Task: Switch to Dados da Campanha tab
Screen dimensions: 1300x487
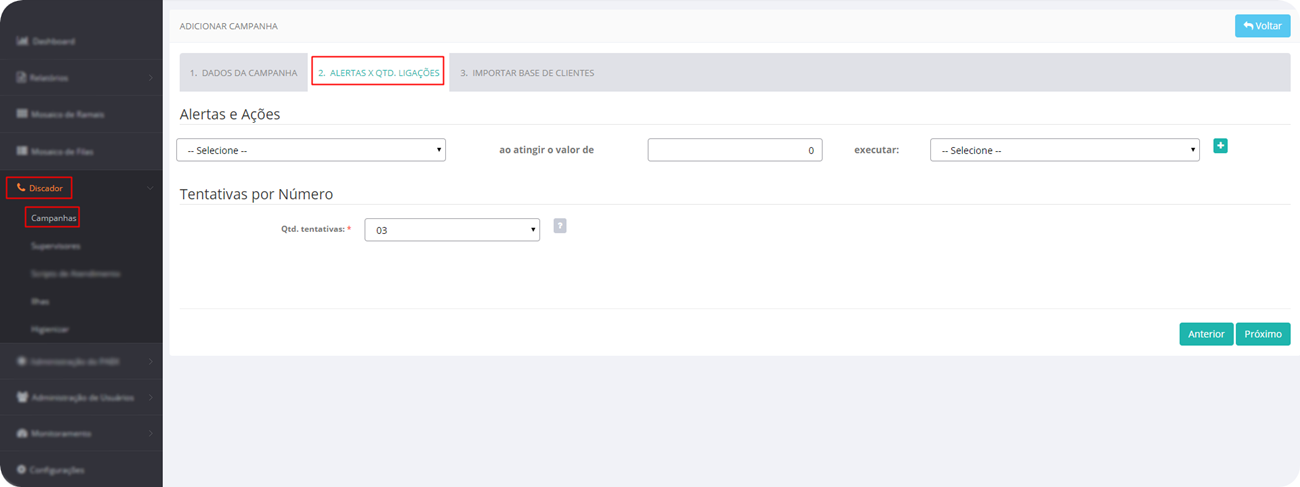Action: click(x=243, y=73)
